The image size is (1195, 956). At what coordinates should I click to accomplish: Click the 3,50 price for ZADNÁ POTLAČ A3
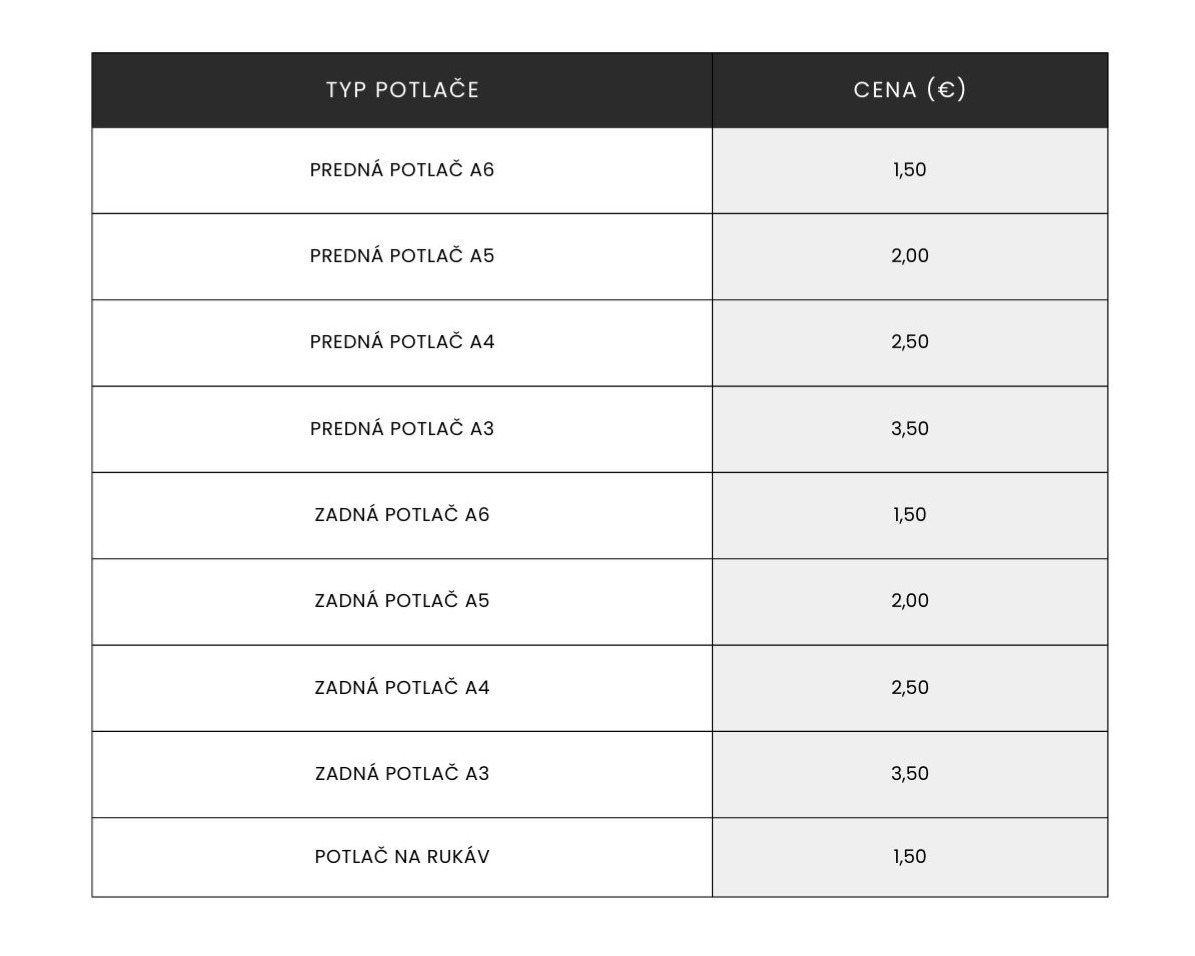(909, 774)
